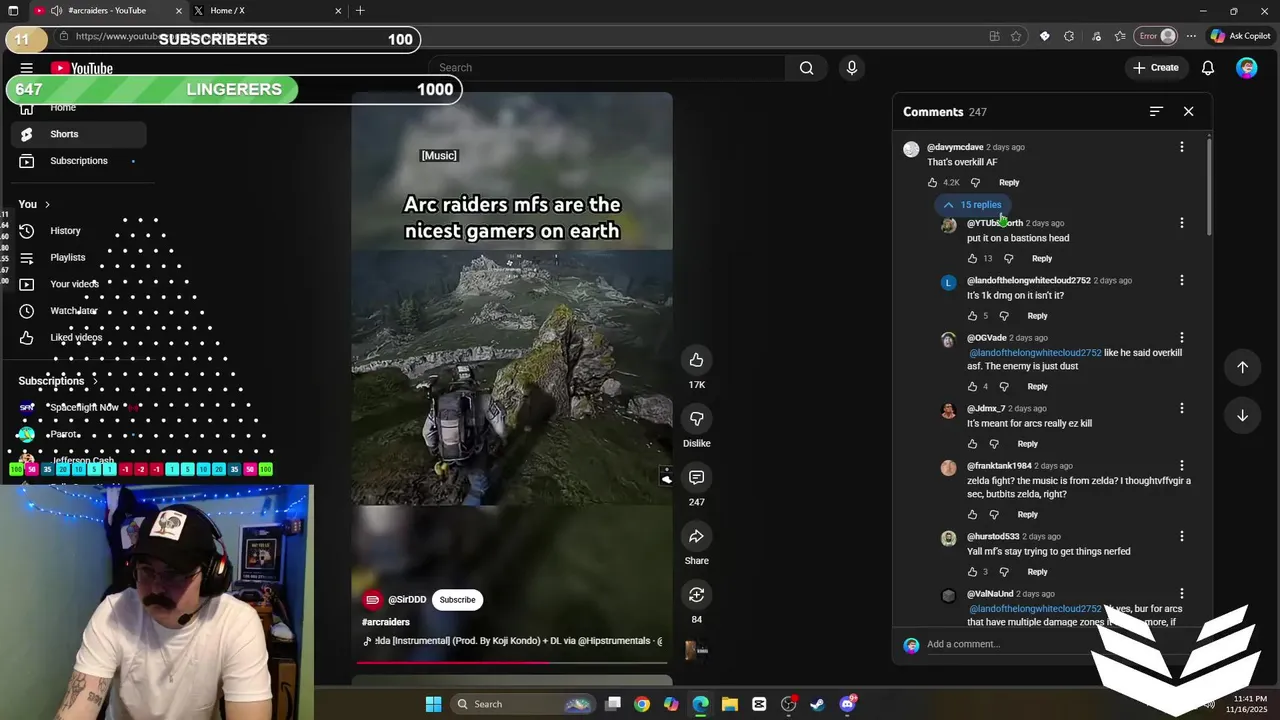Screen dimensions: 1280x720
Task: Open Steam from the taskbar
Action: click(x=817, y=704)
